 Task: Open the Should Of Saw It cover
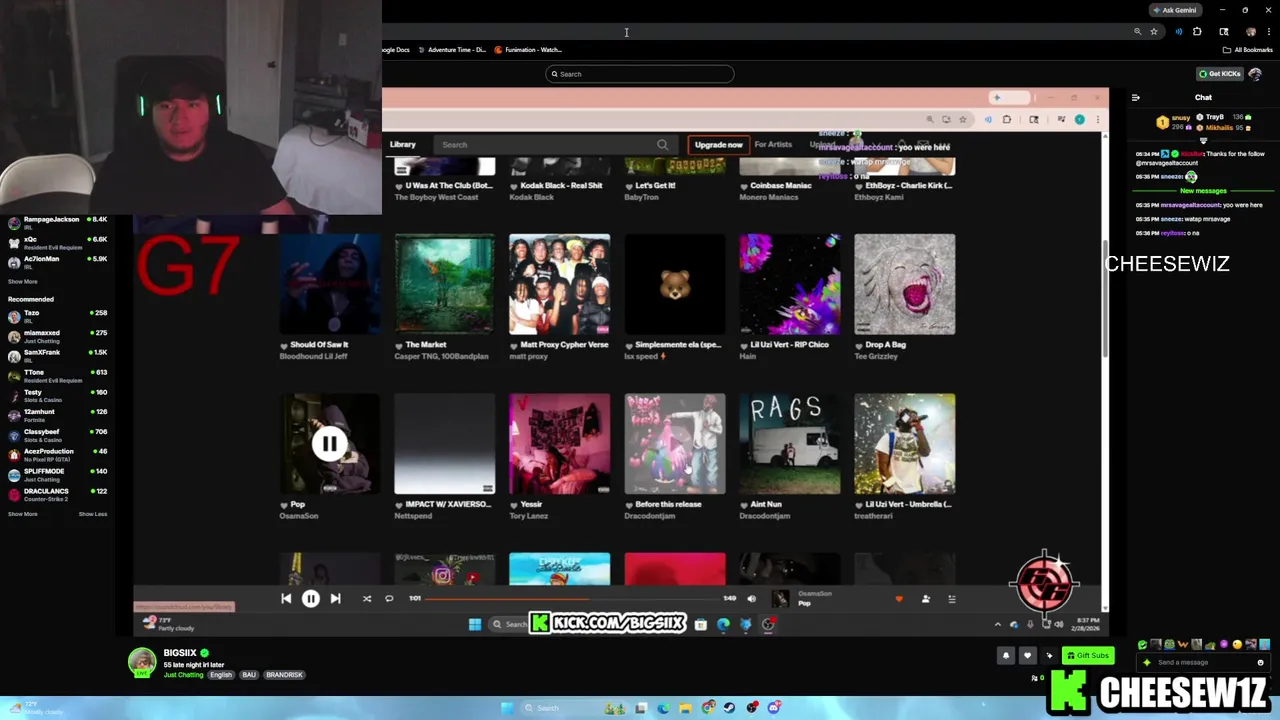coord(330,284)
